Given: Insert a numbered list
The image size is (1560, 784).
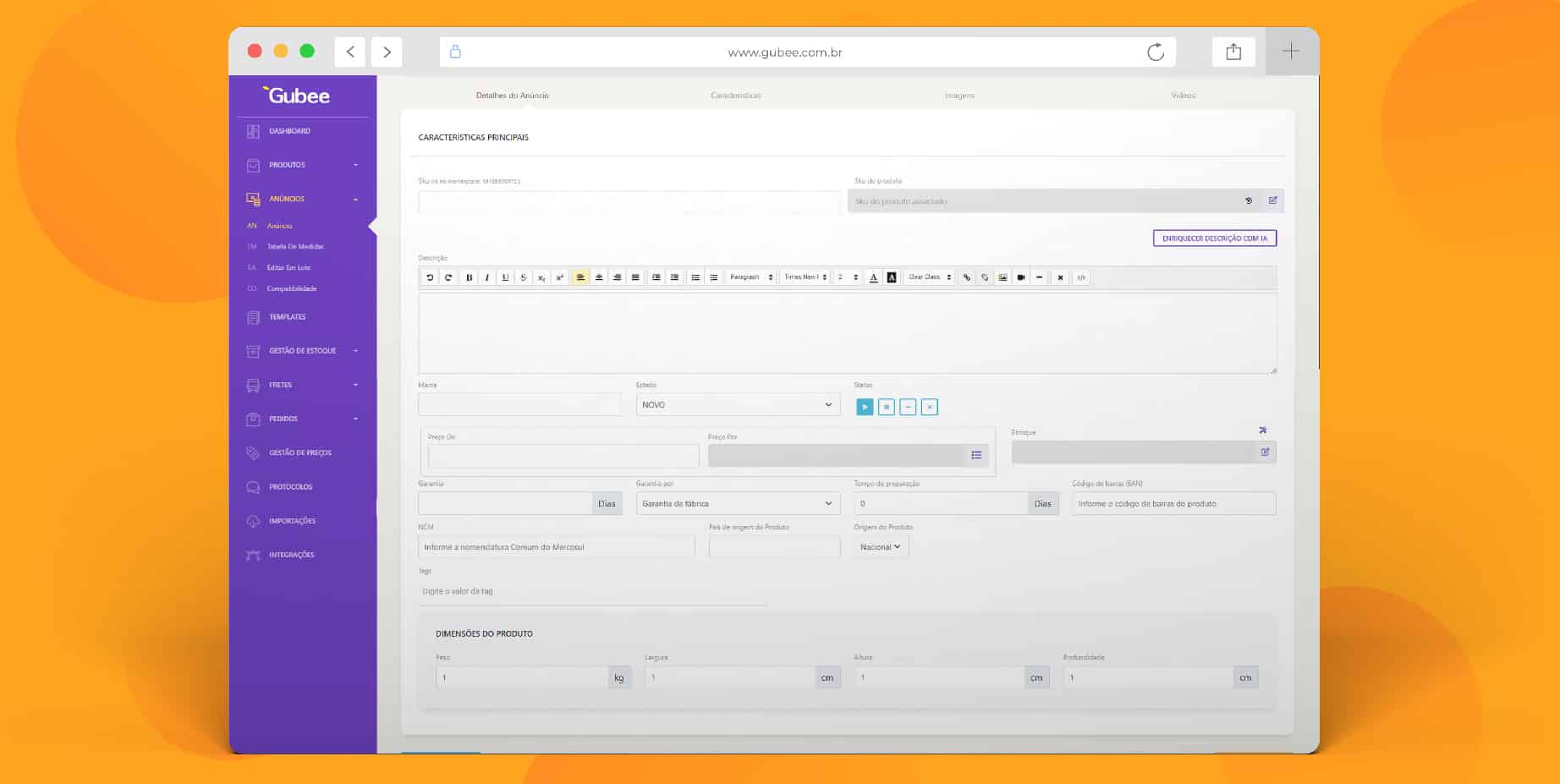Looking at the screenshot, I should click(714, 277).
